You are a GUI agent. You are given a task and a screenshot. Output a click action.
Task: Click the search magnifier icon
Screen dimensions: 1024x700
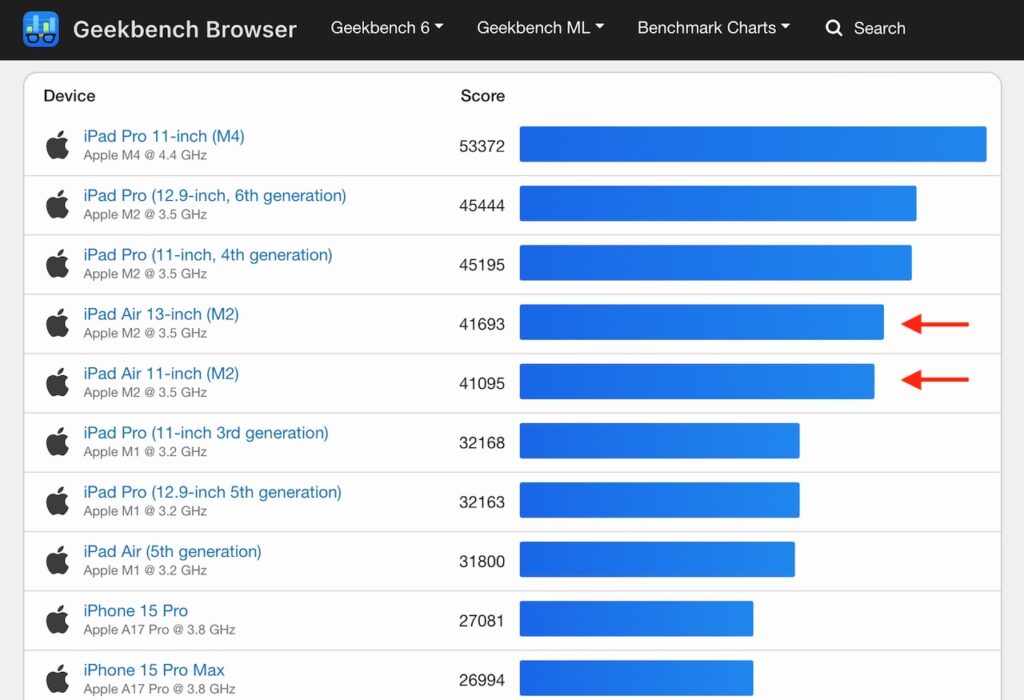(x=833, y=28)
